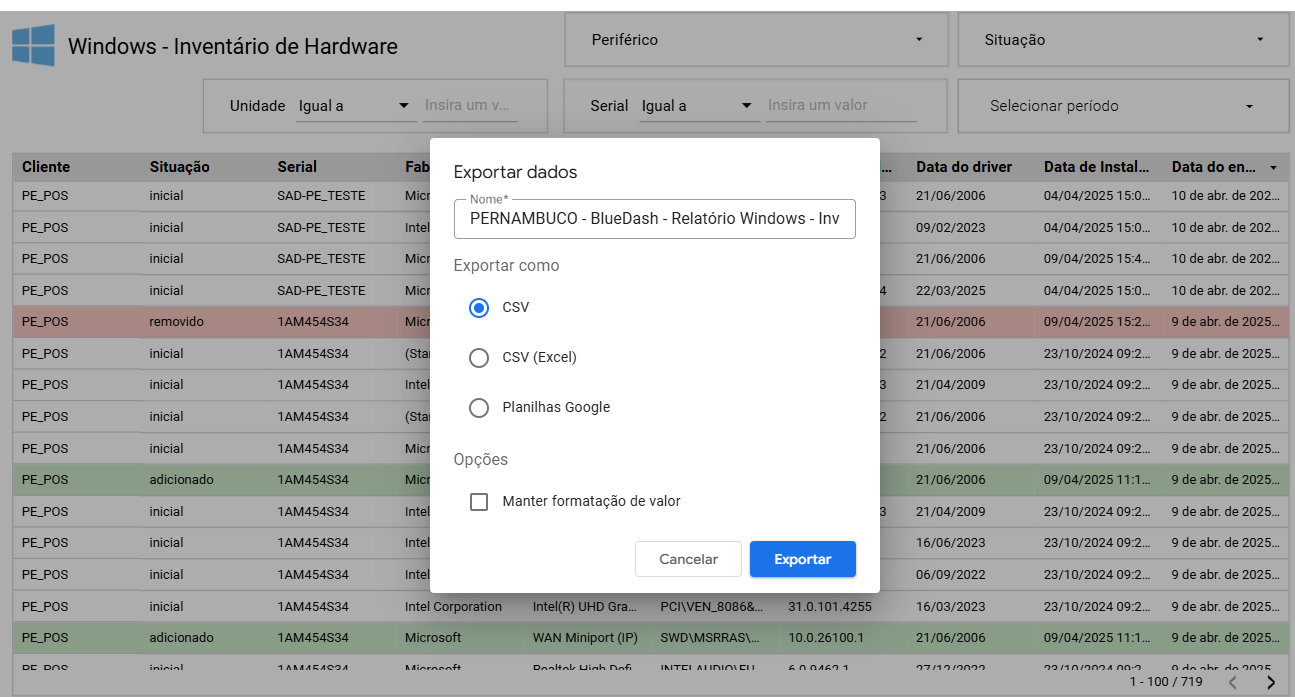Open Serial 'Igual a' operator dropdown
The width and height of the screenshot is (1295, 697).
coord(697,106)
